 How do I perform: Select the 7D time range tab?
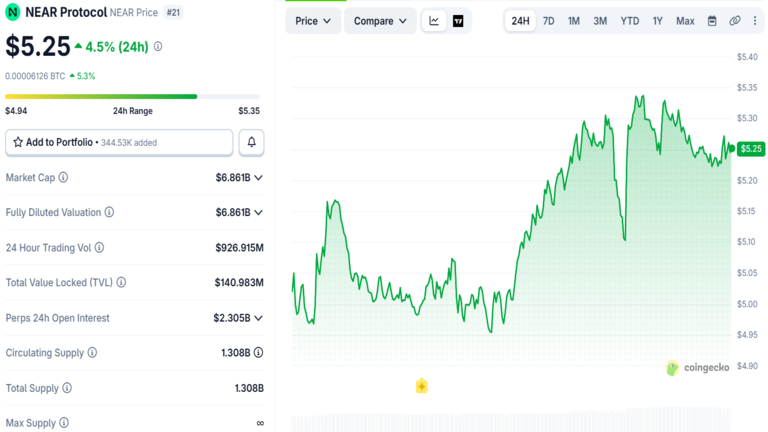click(x=549, y=21)
